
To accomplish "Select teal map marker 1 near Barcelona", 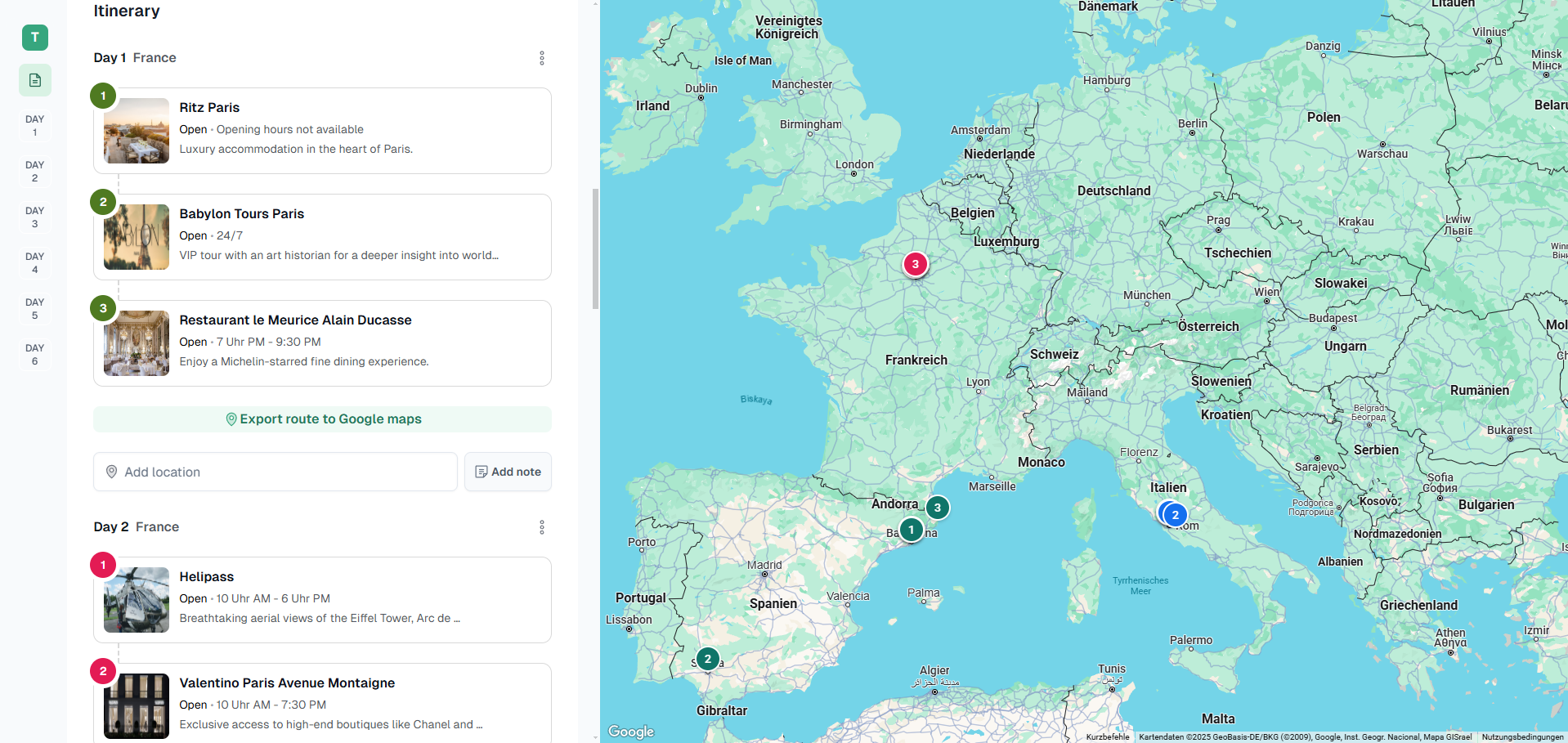I will [x=911, y=530].
